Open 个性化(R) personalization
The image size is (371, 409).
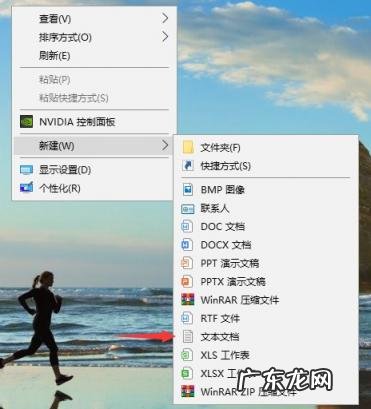point(94,188)
